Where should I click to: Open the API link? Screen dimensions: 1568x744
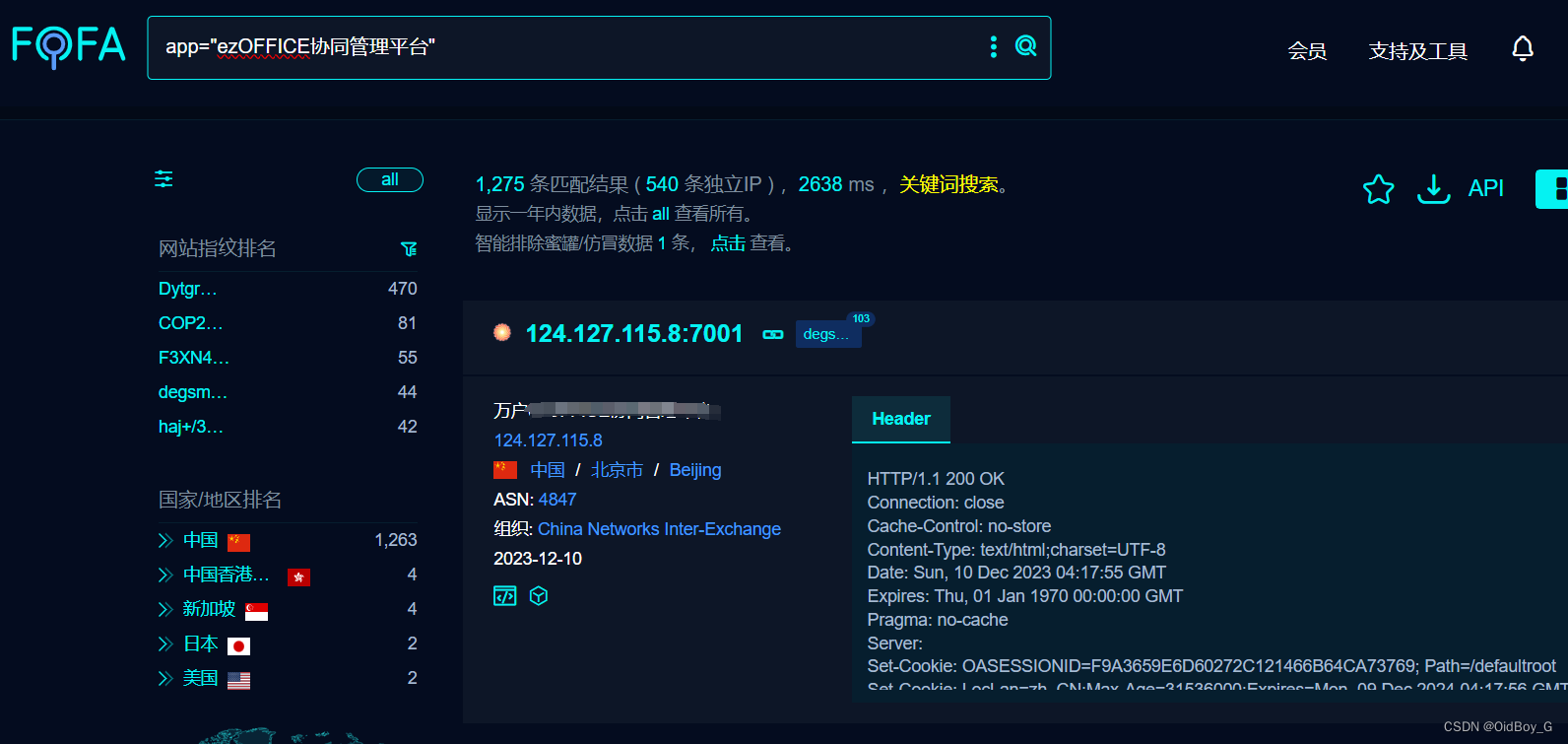pos(1485,188)
